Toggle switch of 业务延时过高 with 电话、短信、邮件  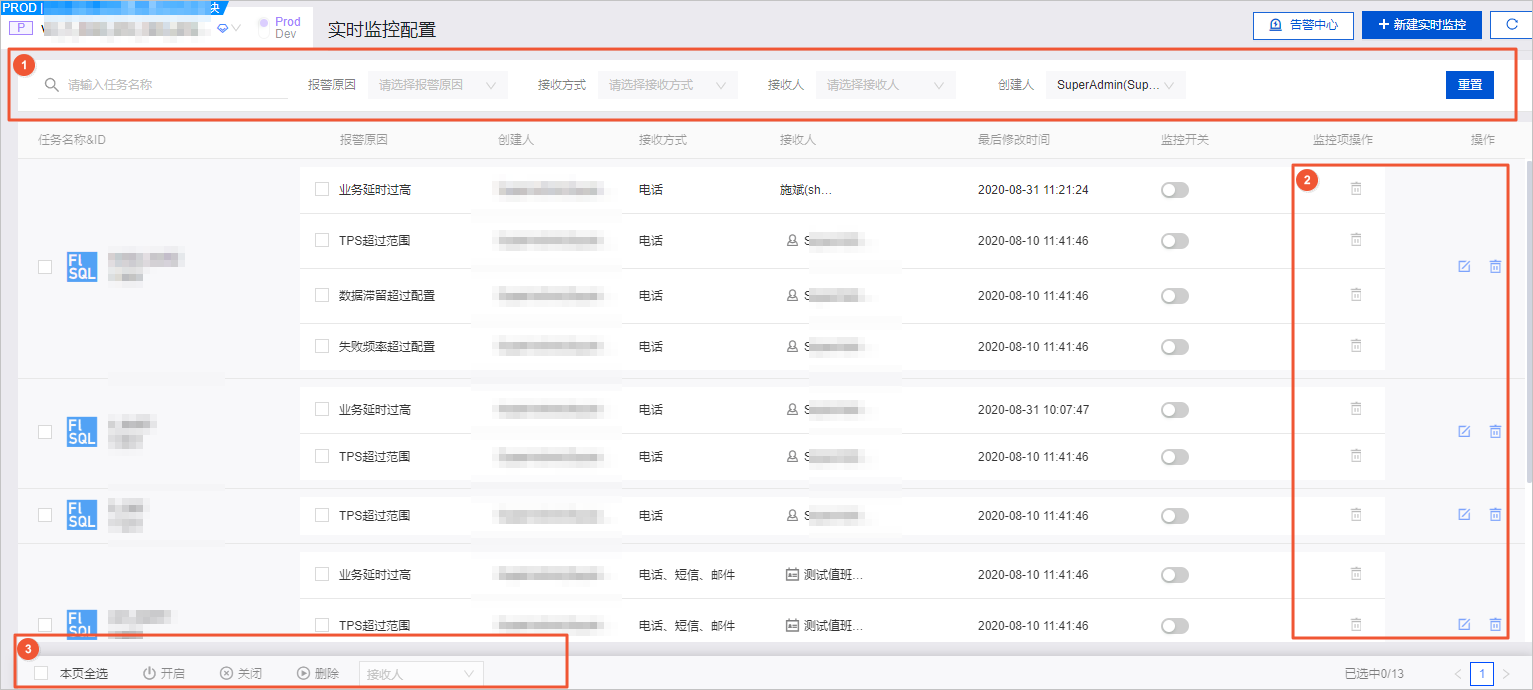coord(1175,575)
